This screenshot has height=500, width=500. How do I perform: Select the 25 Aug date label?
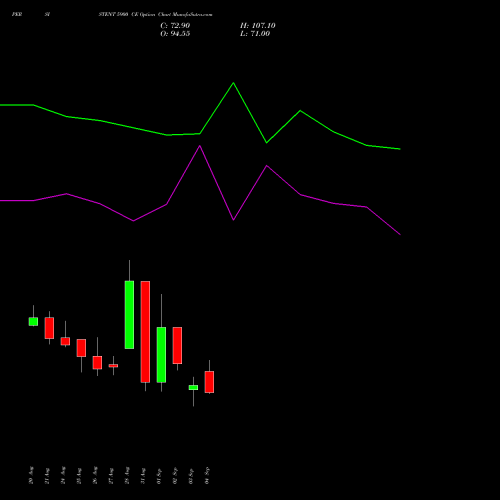click(79, 475)
